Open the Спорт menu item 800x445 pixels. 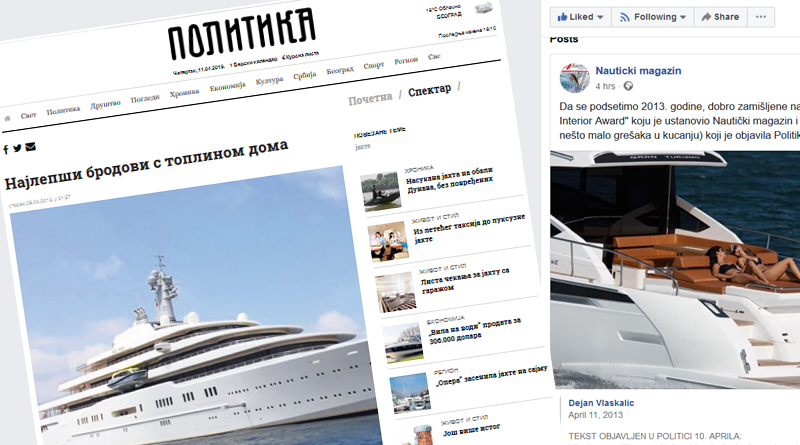pos(373,65)
